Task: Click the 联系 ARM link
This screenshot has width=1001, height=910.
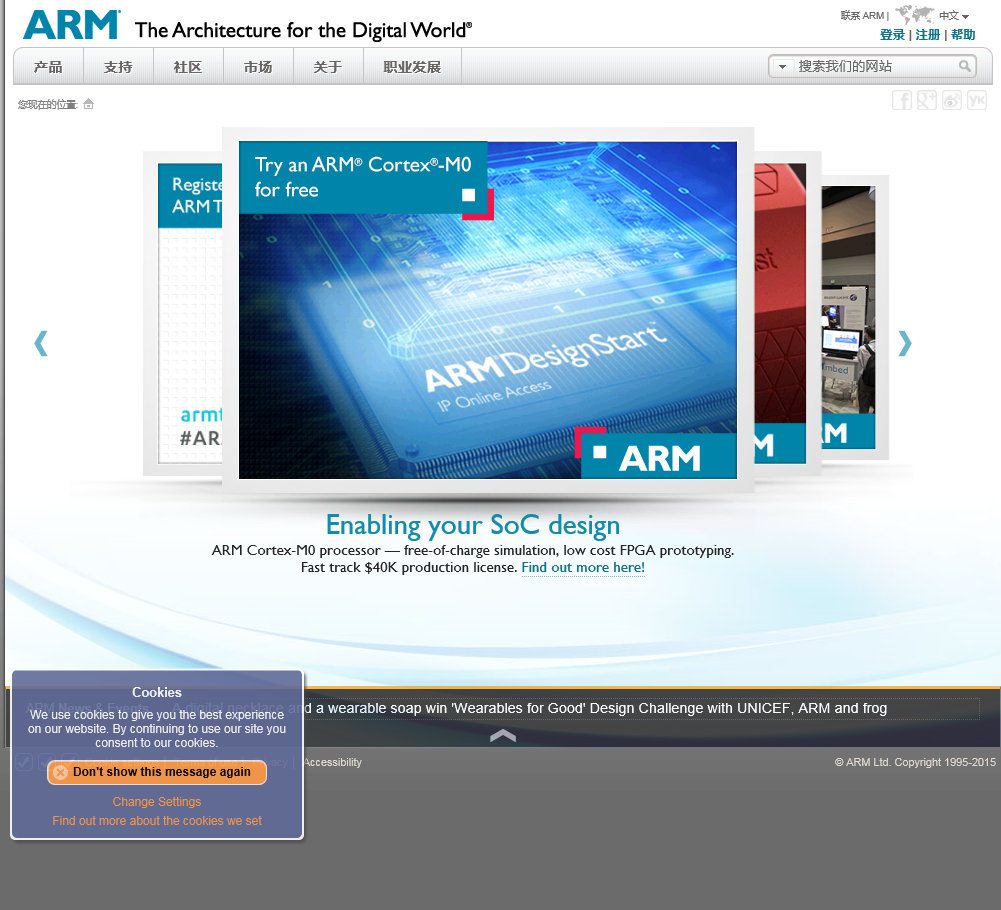Action: (x=862, y=15)
